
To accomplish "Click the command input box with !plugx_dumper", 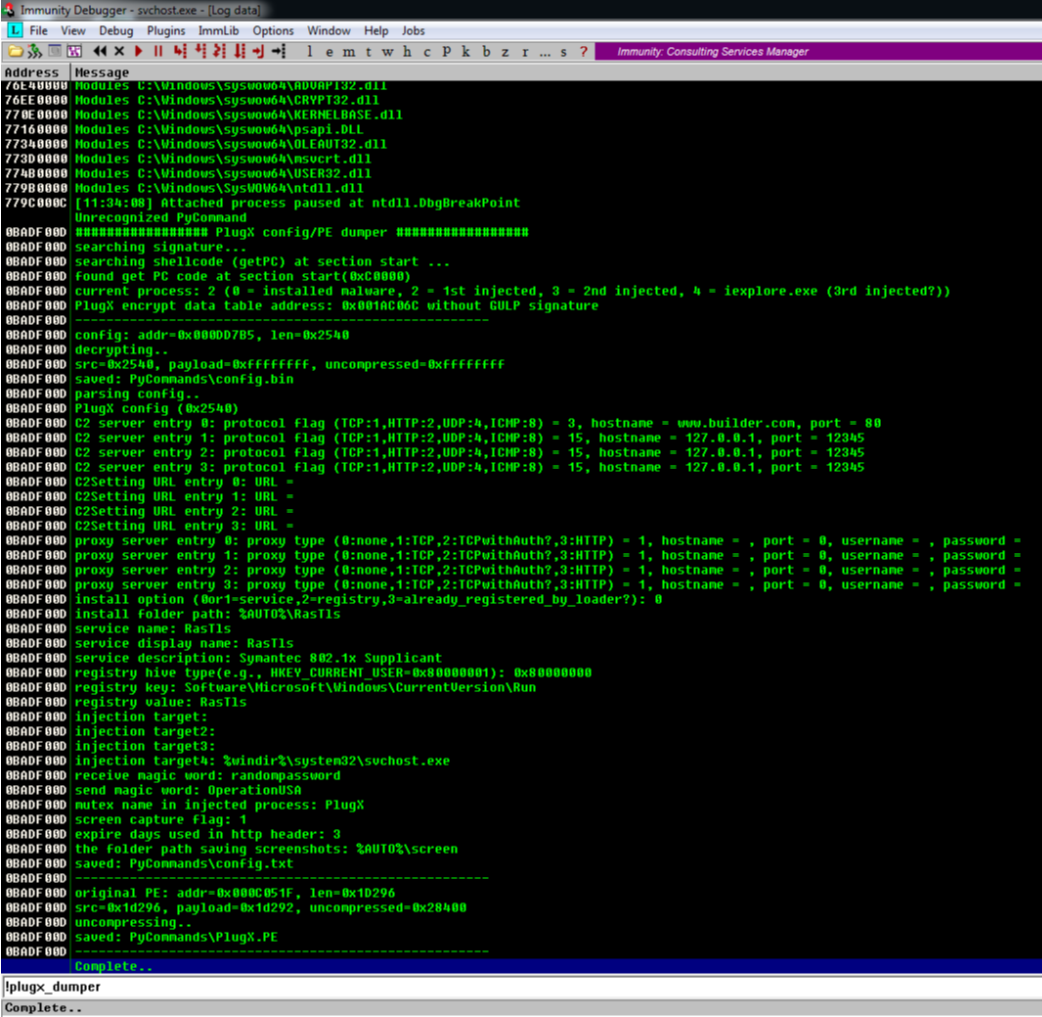I will point(520,986).
